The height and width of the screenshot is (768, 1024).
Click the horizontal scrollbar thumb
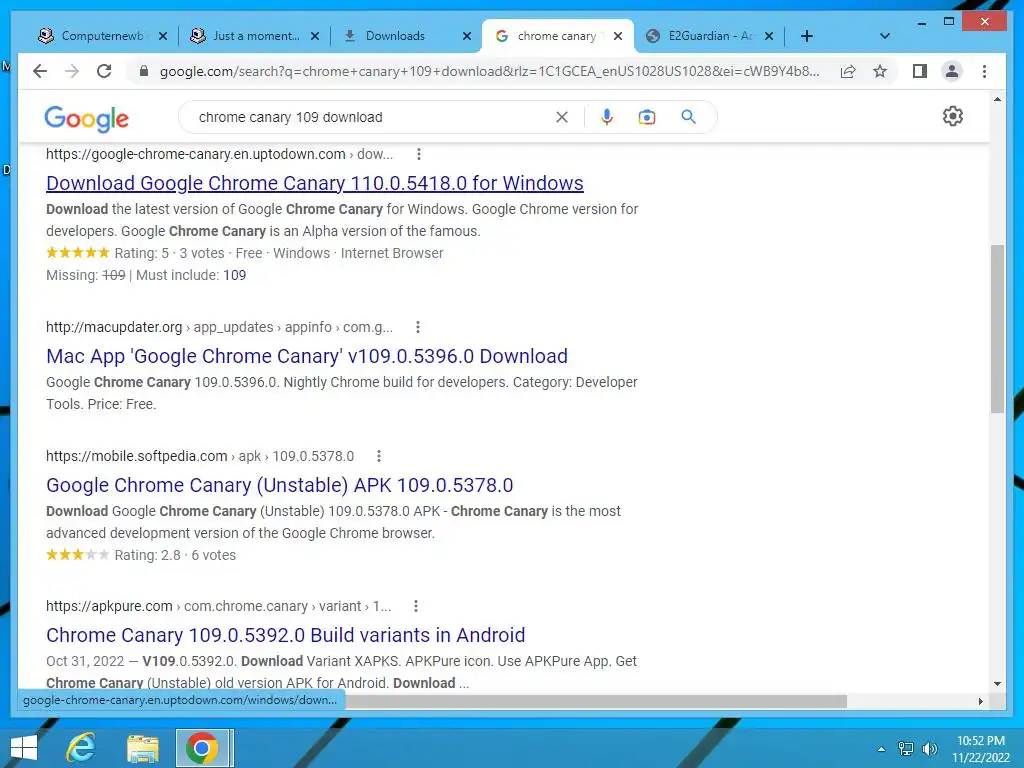(596, 701)
